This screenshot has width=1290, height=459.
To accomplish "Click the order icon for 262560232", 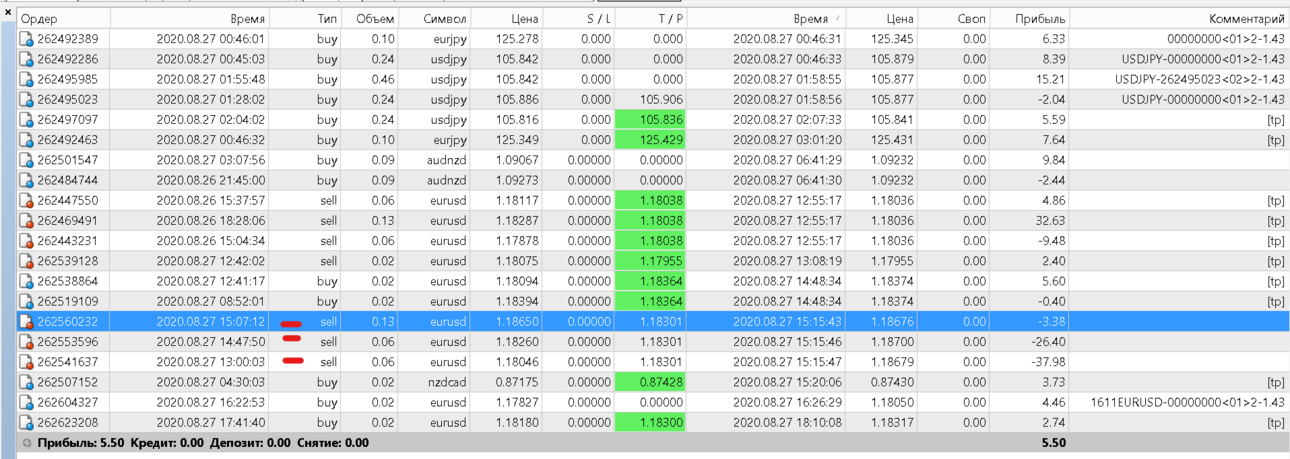I will (x=27, y=322).
